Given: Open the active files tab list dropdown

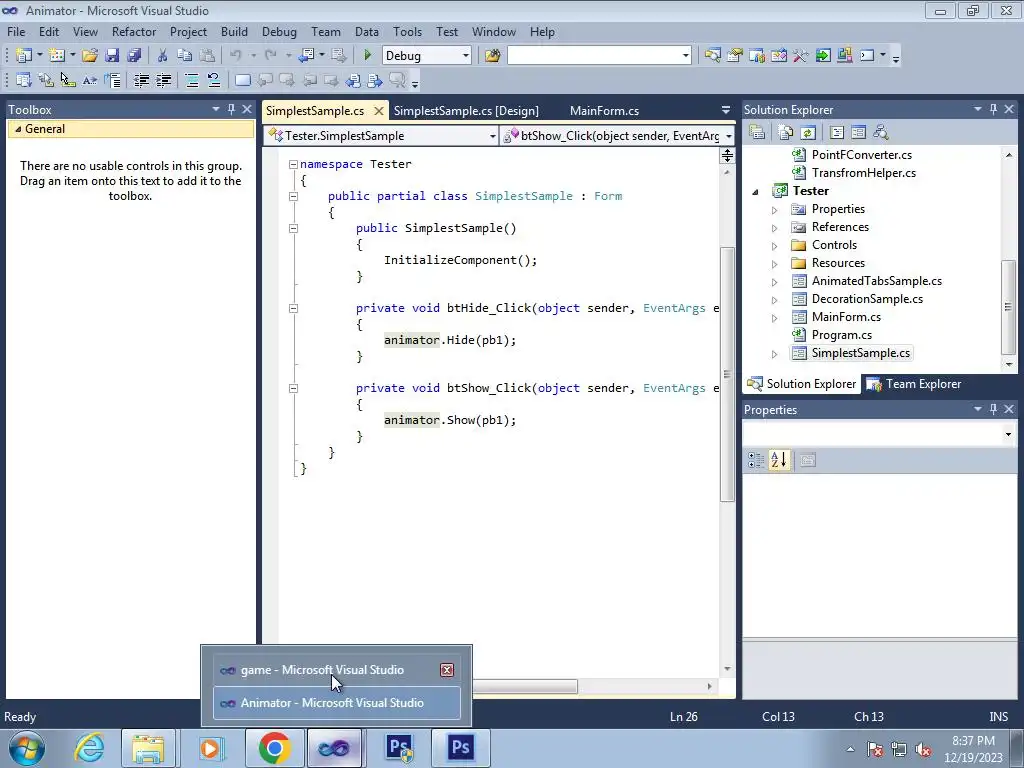Looking at the screenshot, I should pyautogui.click(x=726, y=110).
